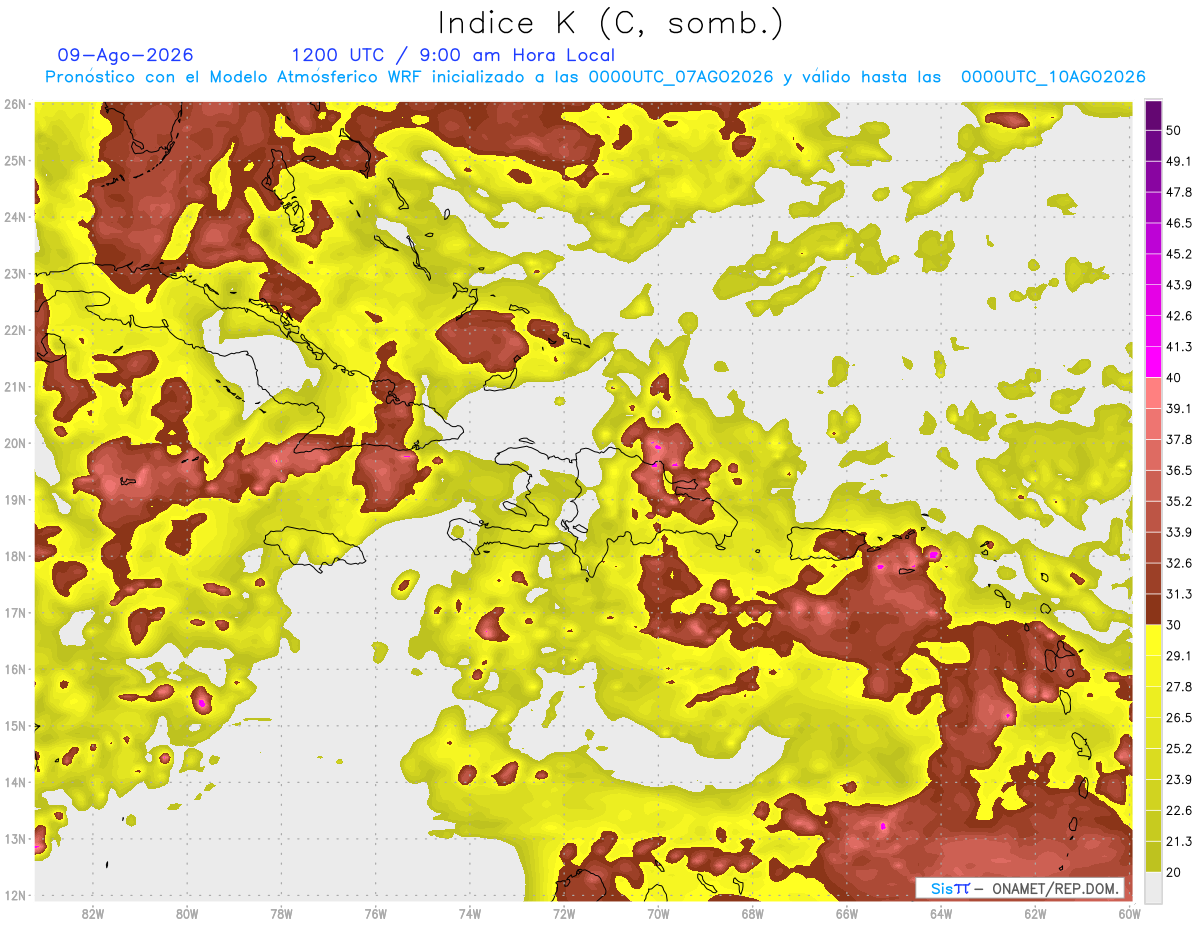Click the longitude axis label '62W'

pyautogui.click(x=1035, y=913)
